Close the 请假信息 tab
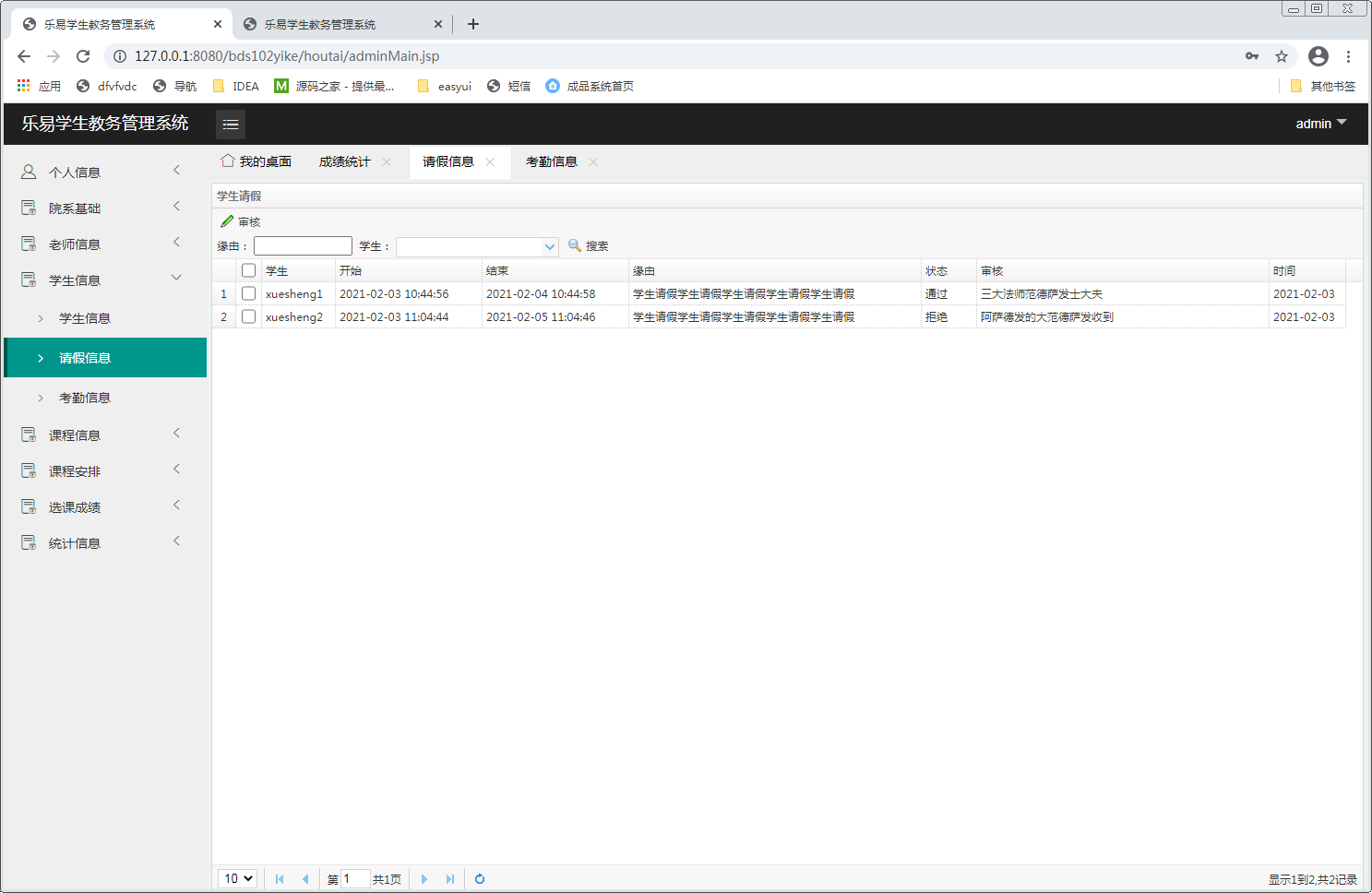The height and width of the screenshot is (893, 1372). 490,162
